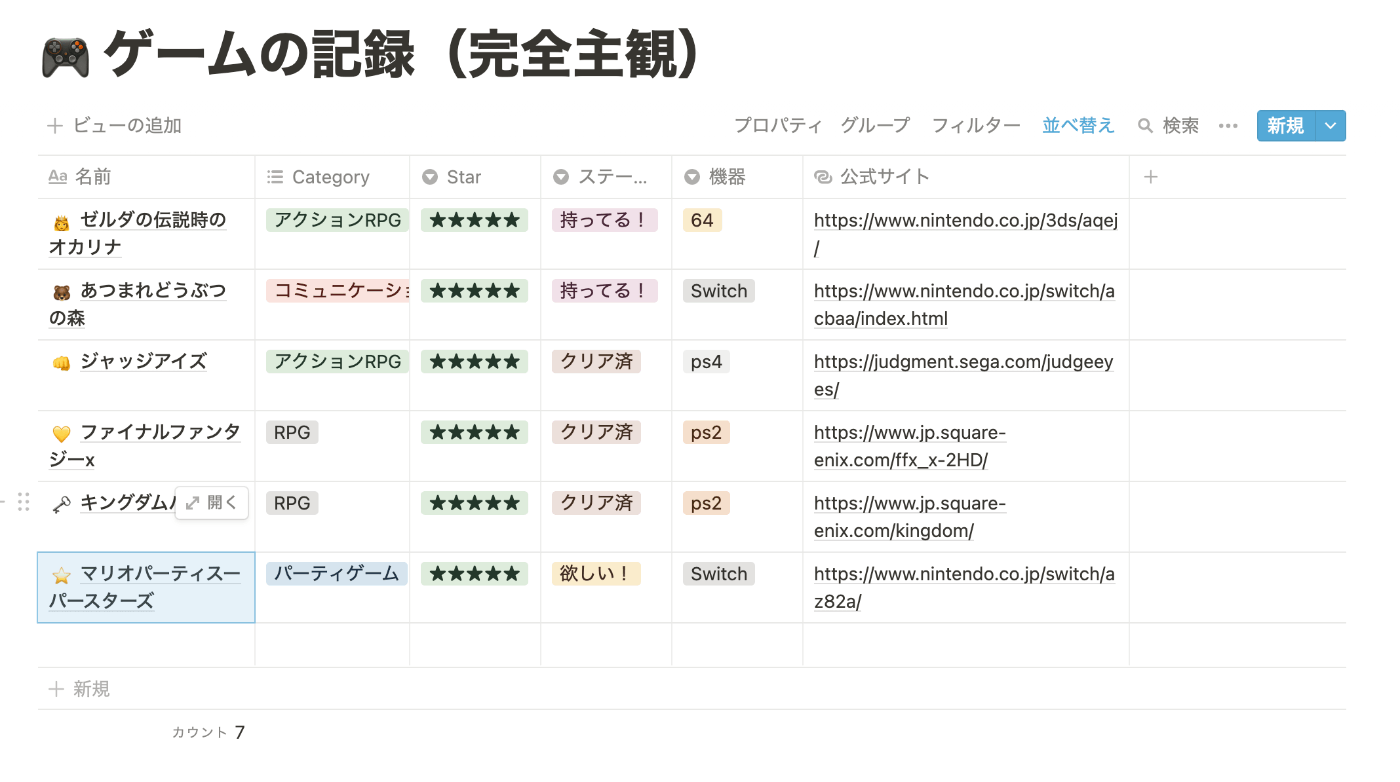Click the blue パーティゲーム tag

point(337,574)
